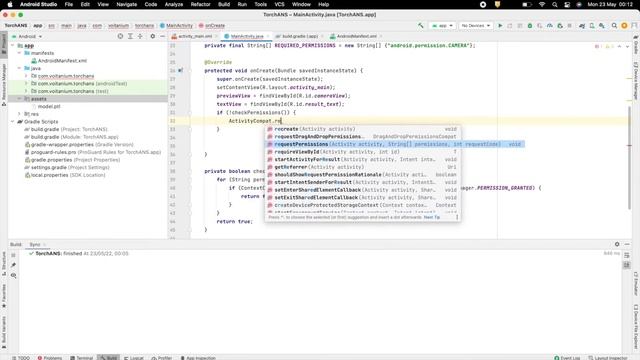Open the Problems tool window
This screenshot has width=640, height=360.
(x=50, y=358)
